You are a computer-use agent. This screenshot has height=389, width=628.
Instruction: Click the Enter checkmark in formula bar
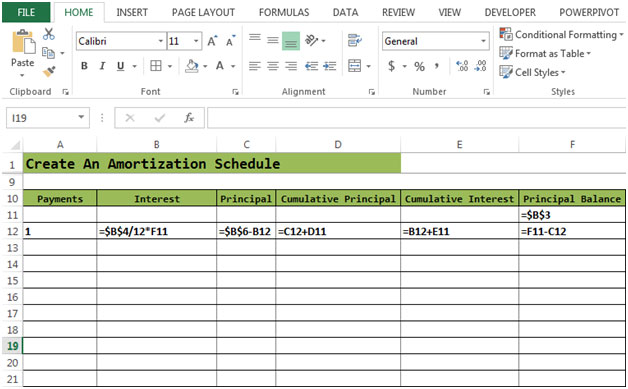click(159, 118)
